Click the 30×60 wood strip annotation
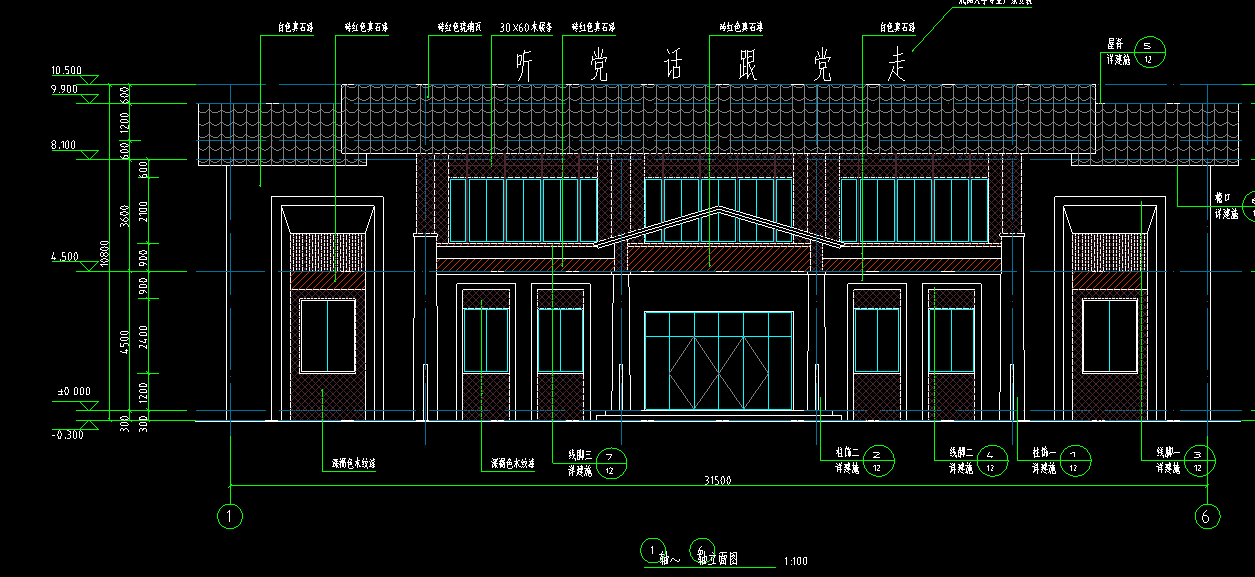Viewport: 1255px width, 577px height. pyautogui.click(x=525, y=28)
